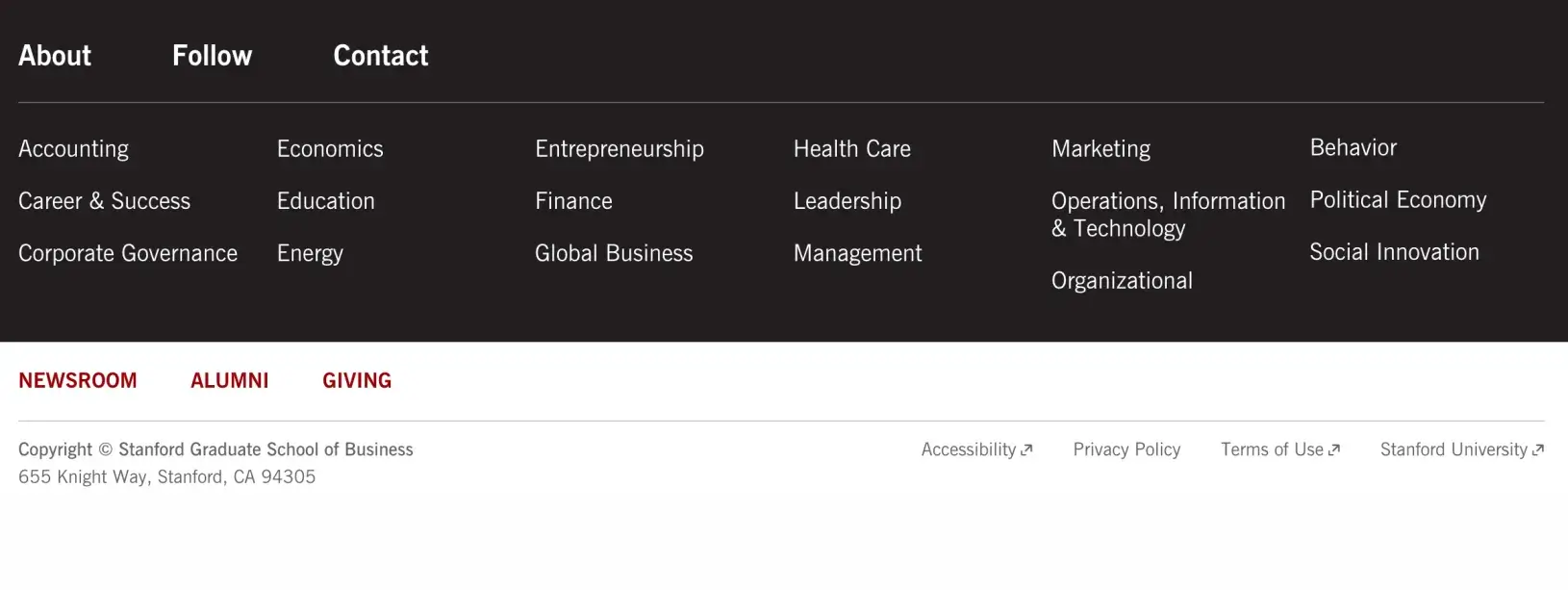Select the Corporate Governance topic
The height and width of the screenshot is (590, 1568).
(x=128, y=253)
